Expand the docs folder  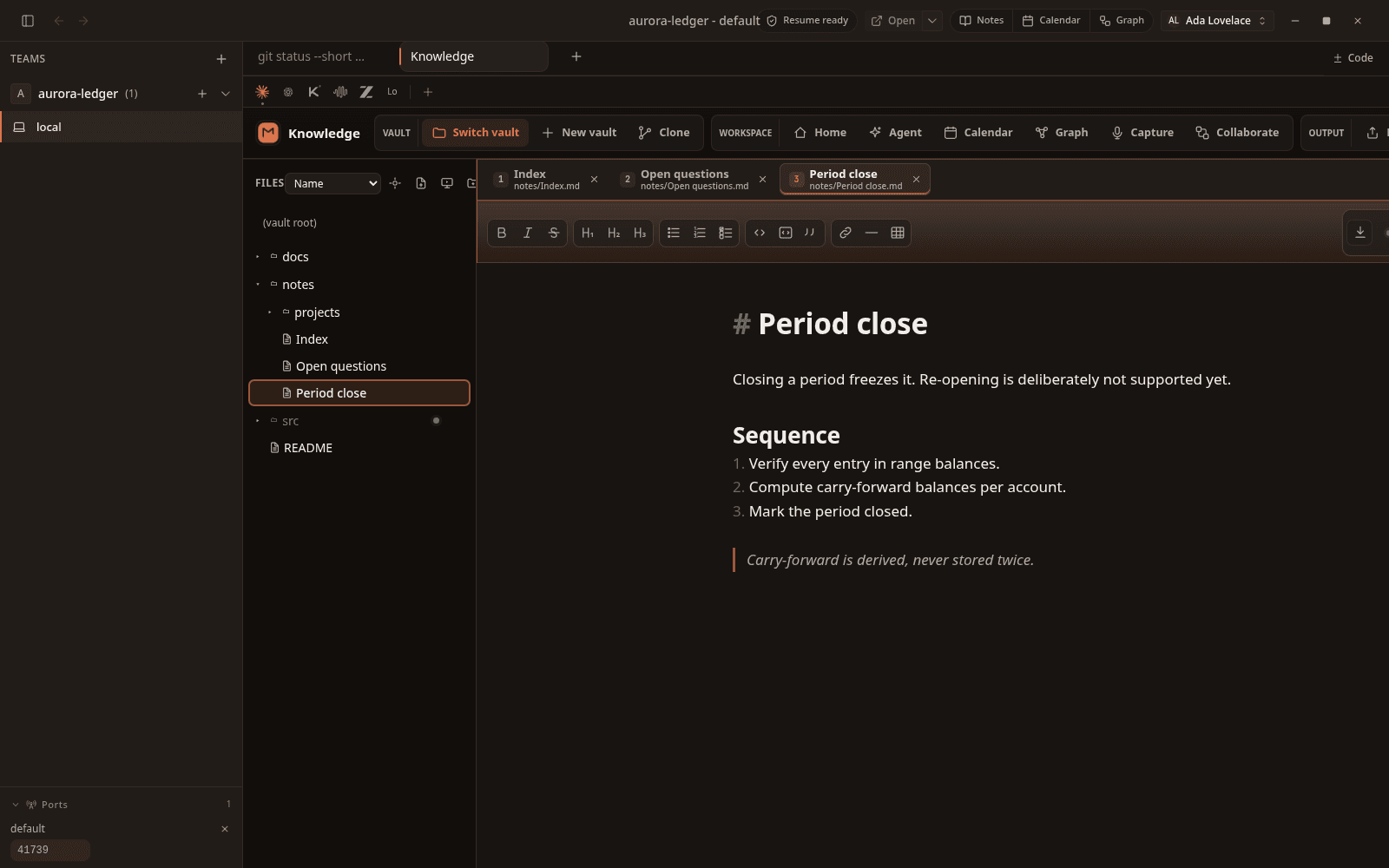tap(258, 257)
